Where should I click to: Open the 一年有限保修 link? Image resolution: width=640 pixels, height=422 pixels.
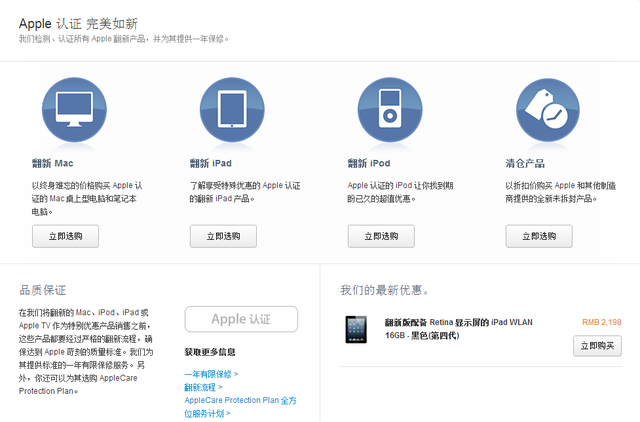click(211, 374)
